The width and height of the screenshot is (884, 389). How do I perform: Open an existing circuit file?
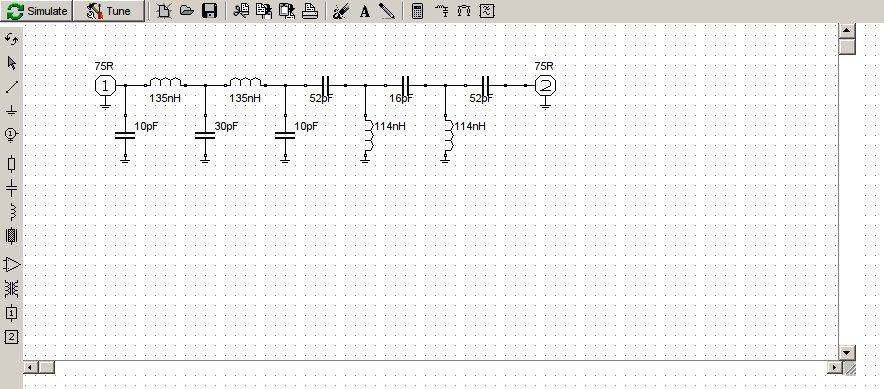tap(187, 11)
